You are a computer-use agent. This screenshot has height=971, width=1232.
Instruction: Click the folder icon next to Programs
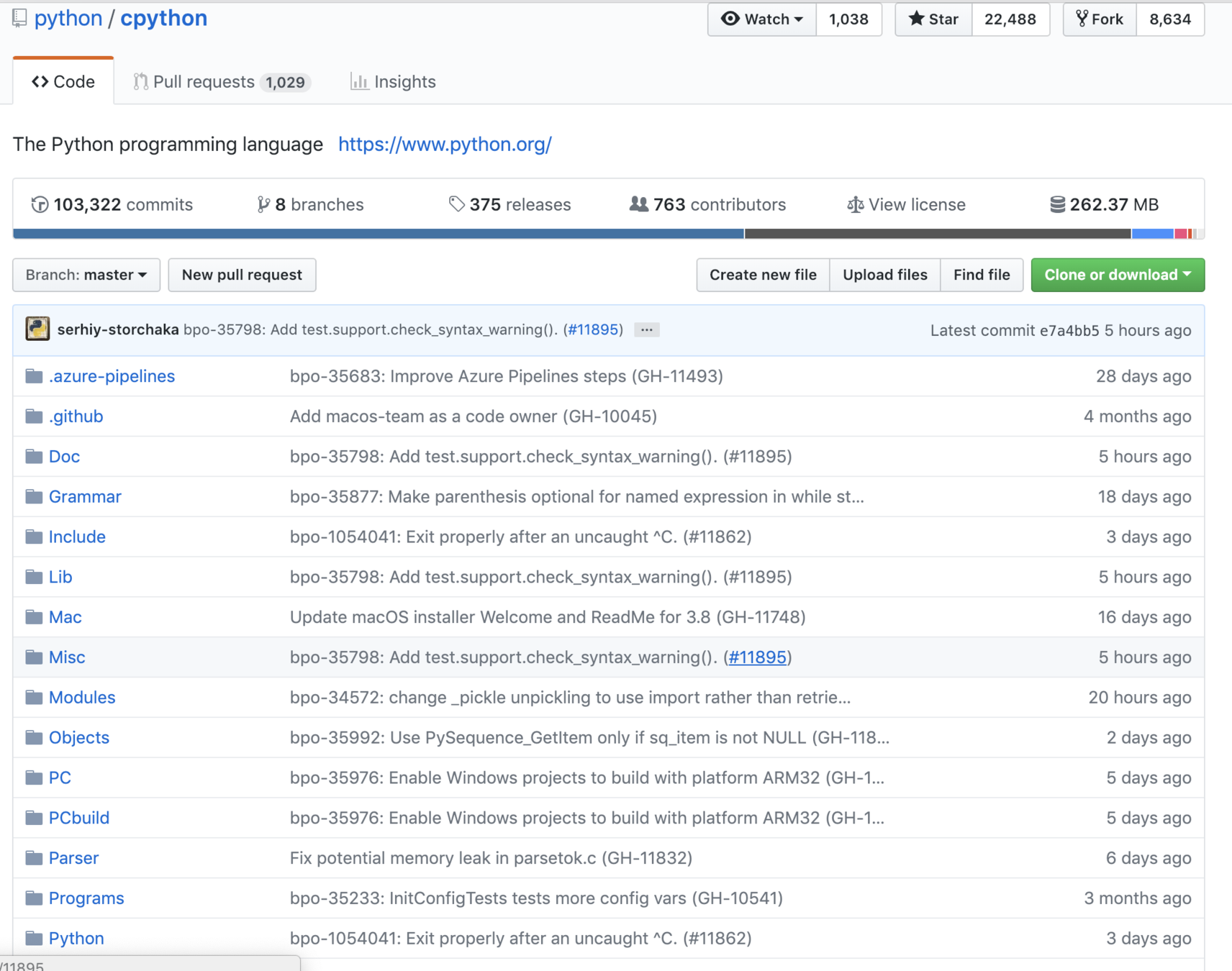(x=34, y=898)
